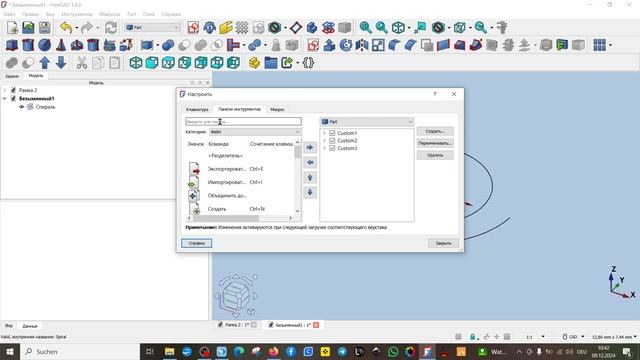
Task: Click the curly braces macro icon
Action: 308,63
